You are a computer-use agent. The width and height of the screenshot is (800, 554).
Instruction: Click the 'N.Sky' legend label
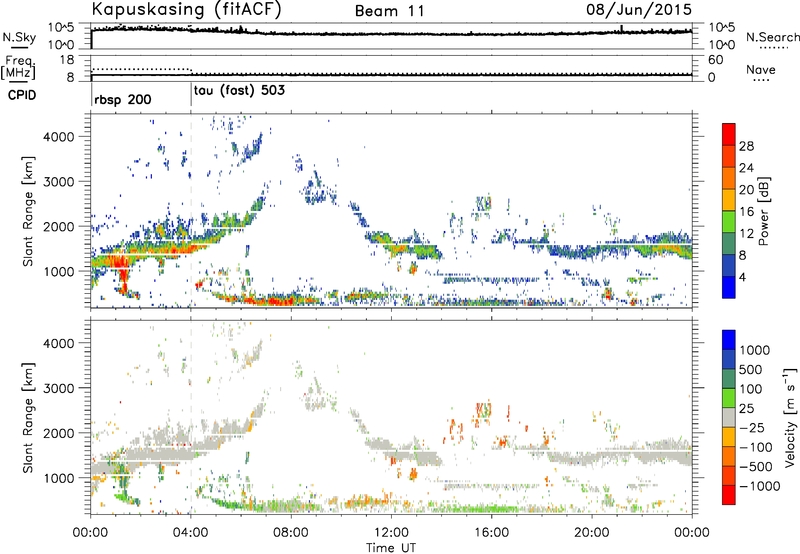click(x=19, y=37)
